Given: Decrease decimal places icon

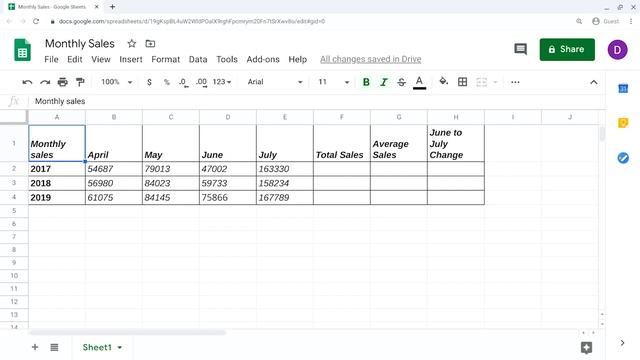Looking at the screenshot, I should [184, 82].
